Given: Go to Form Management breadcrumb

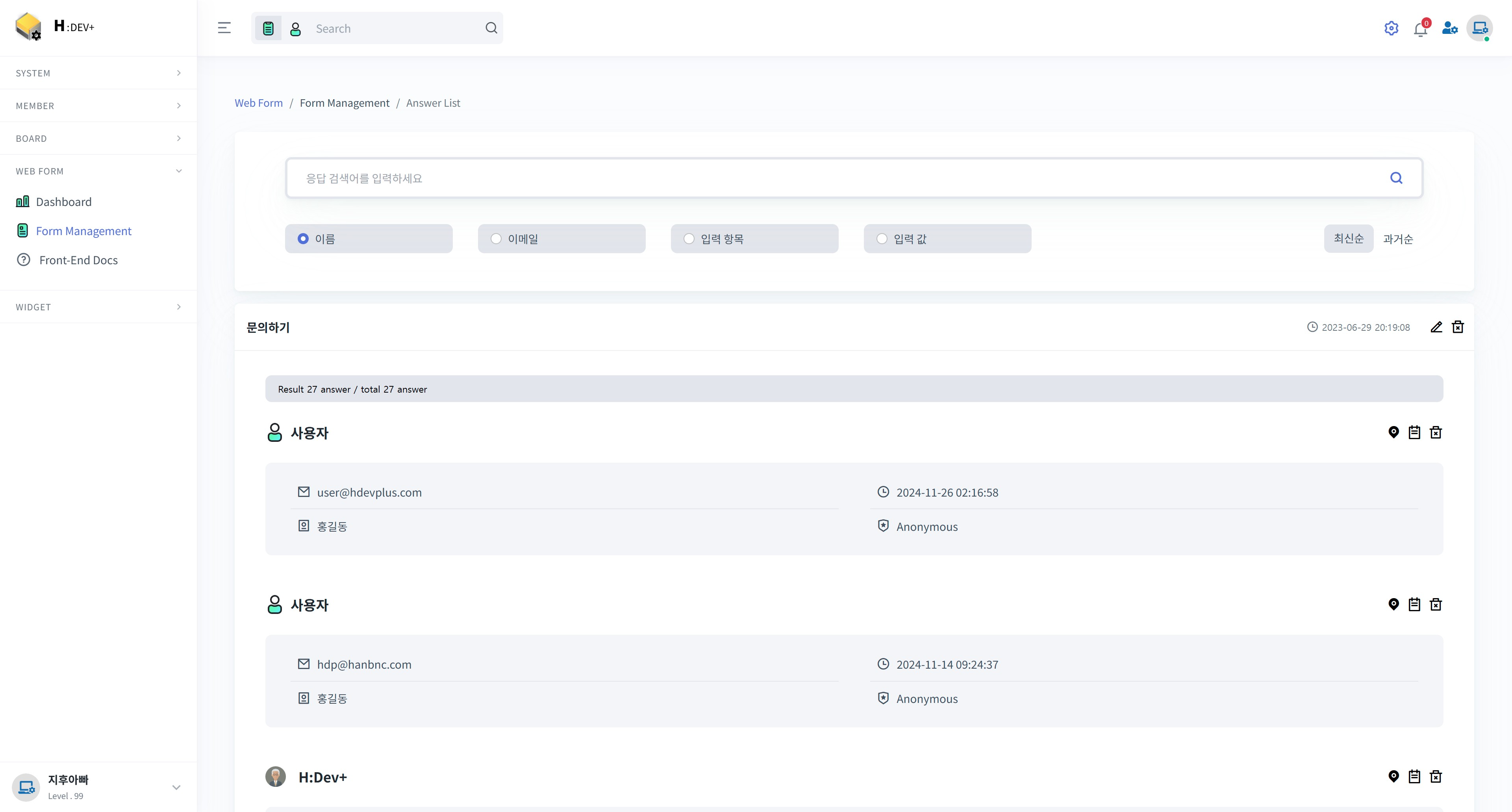Looking at the screenshot, I should tap(345, 103).
